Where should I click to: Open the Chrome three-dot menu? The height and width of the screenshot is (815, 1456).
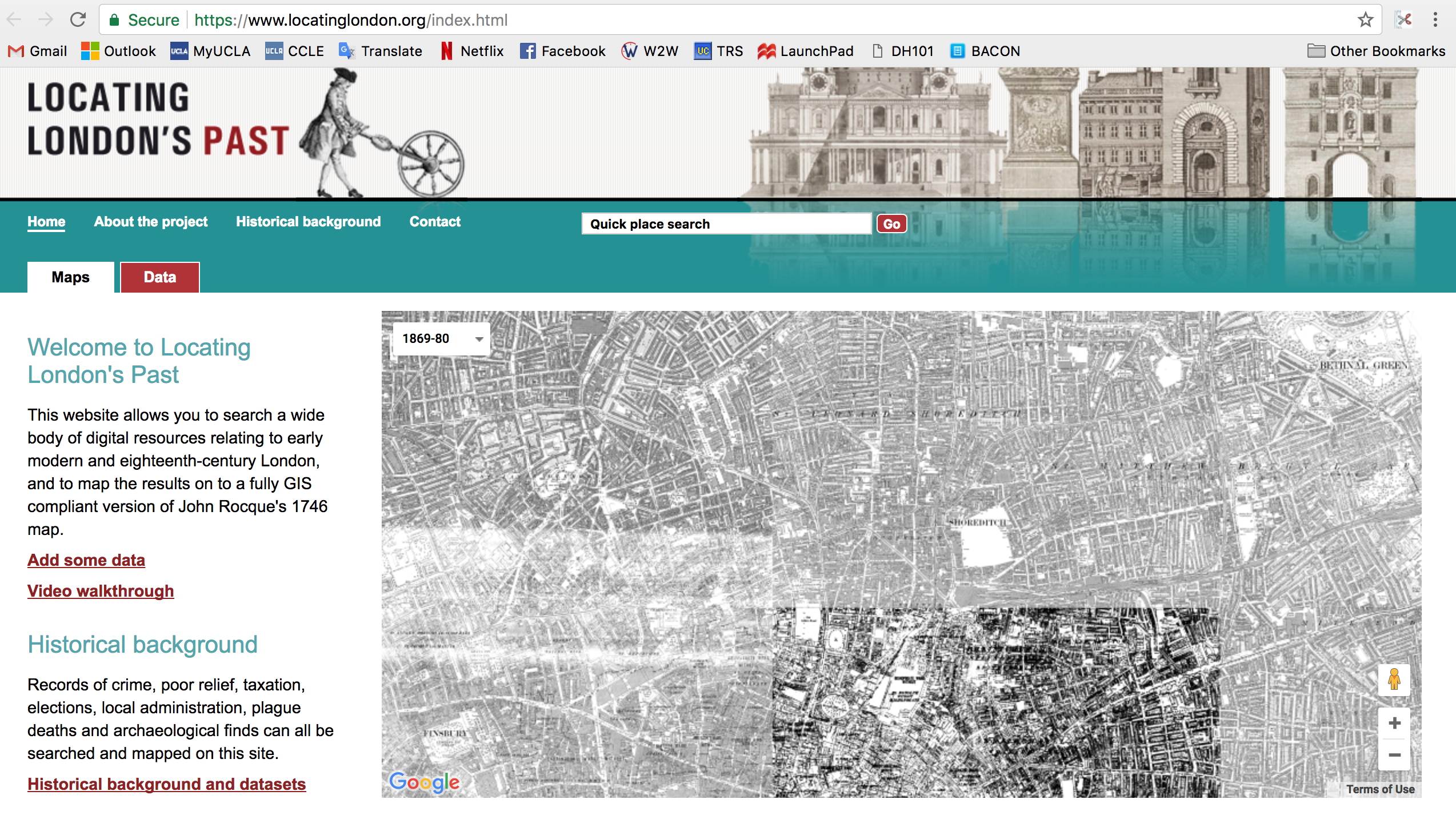pyautogui.click(x=1435, y=20)
